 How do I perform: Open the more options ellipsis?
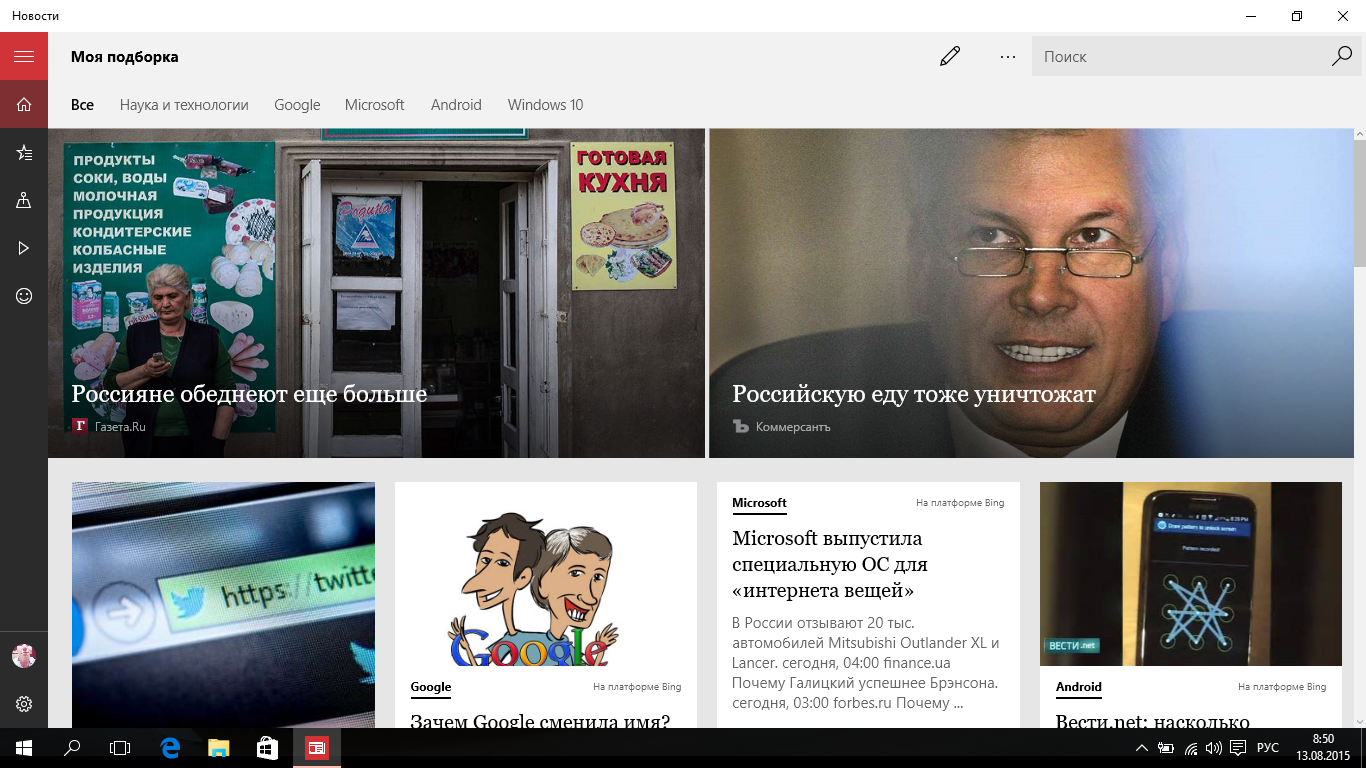pos(1008,56)
